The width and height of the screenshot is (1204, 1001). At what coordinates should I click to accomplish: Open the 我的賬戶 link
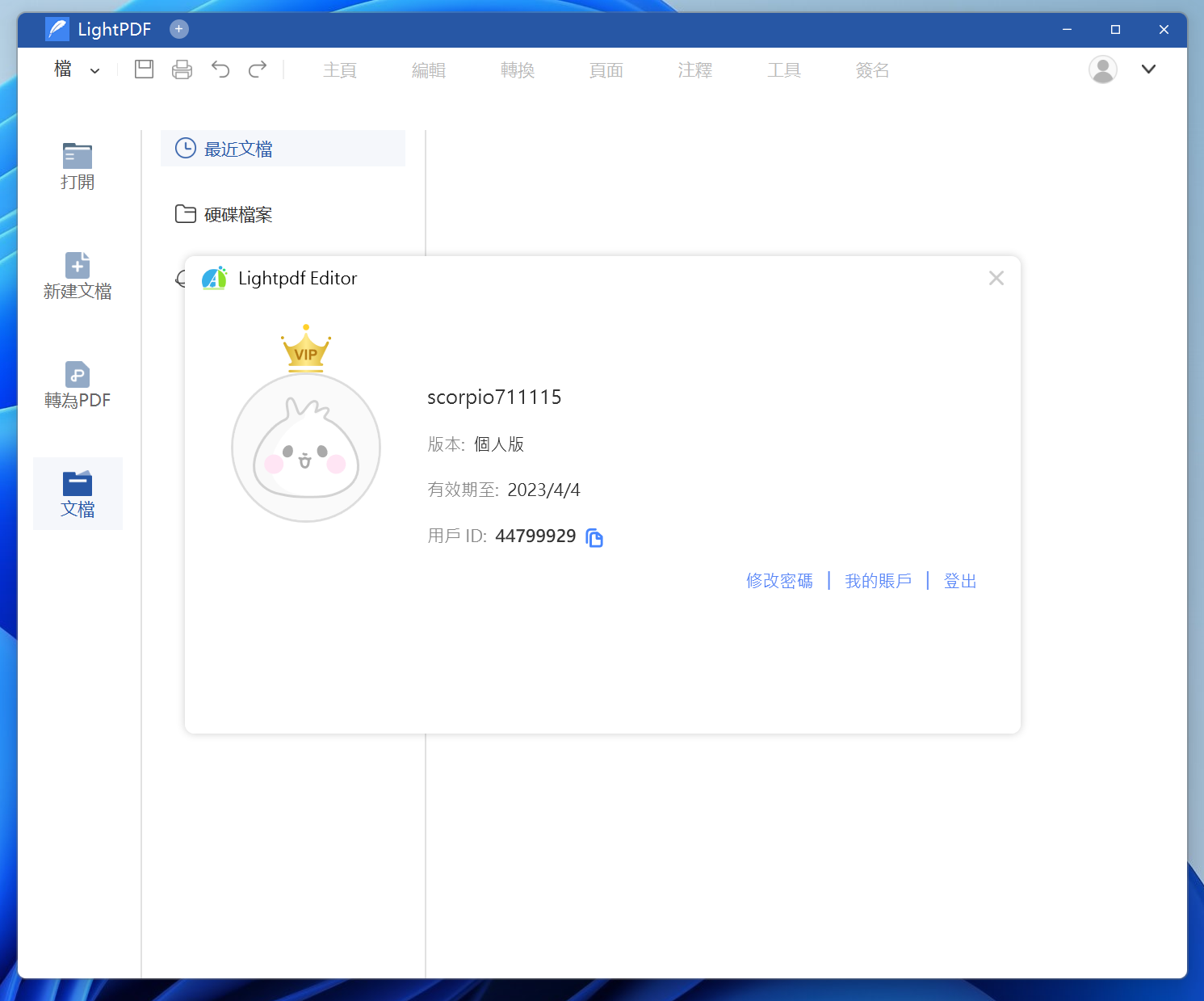[878, 581]
